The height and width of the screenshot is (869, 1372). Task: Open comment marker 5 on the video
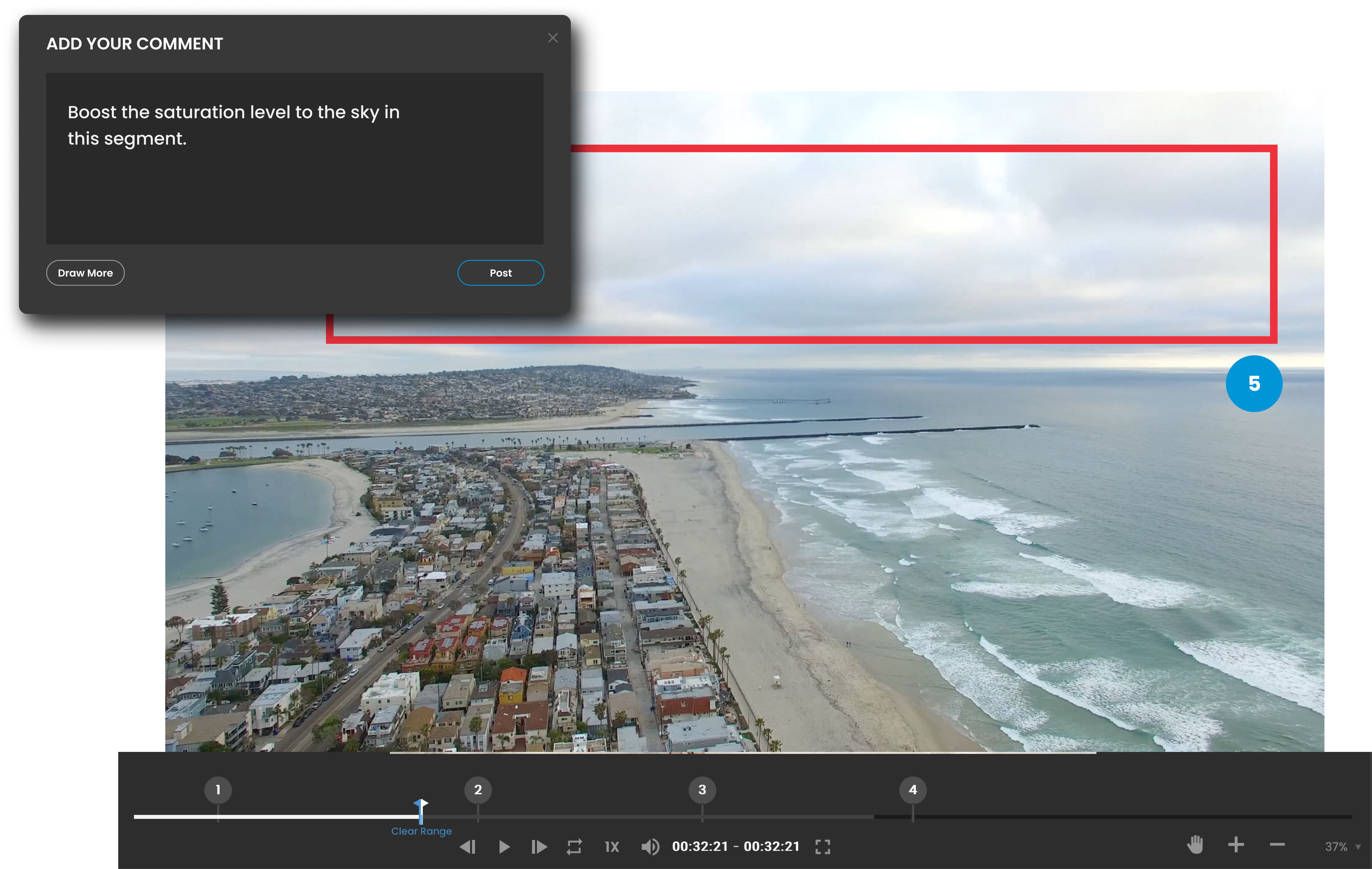coord(1254,383)
